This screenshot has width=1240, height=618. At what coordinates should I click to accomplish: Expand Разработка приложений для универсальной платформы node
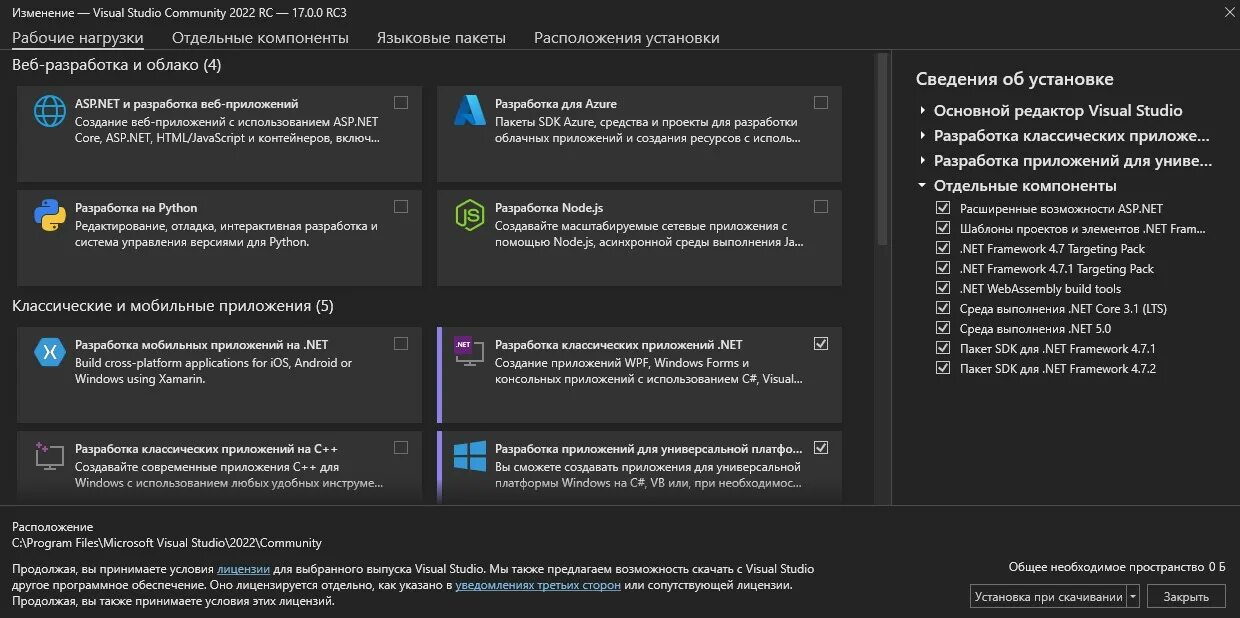(x=922, y=161)
